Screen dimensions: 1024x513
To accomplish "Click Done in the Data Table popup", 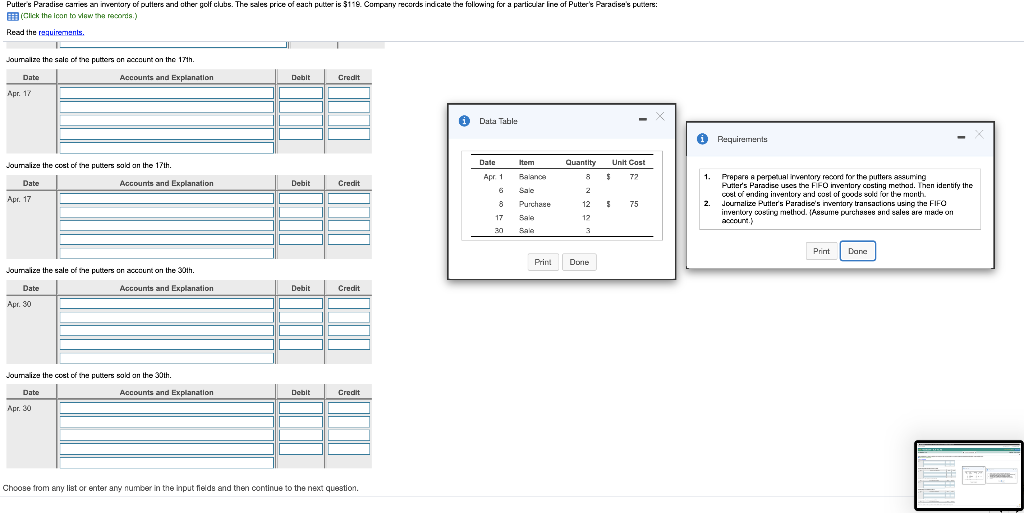I will (579, 262).
